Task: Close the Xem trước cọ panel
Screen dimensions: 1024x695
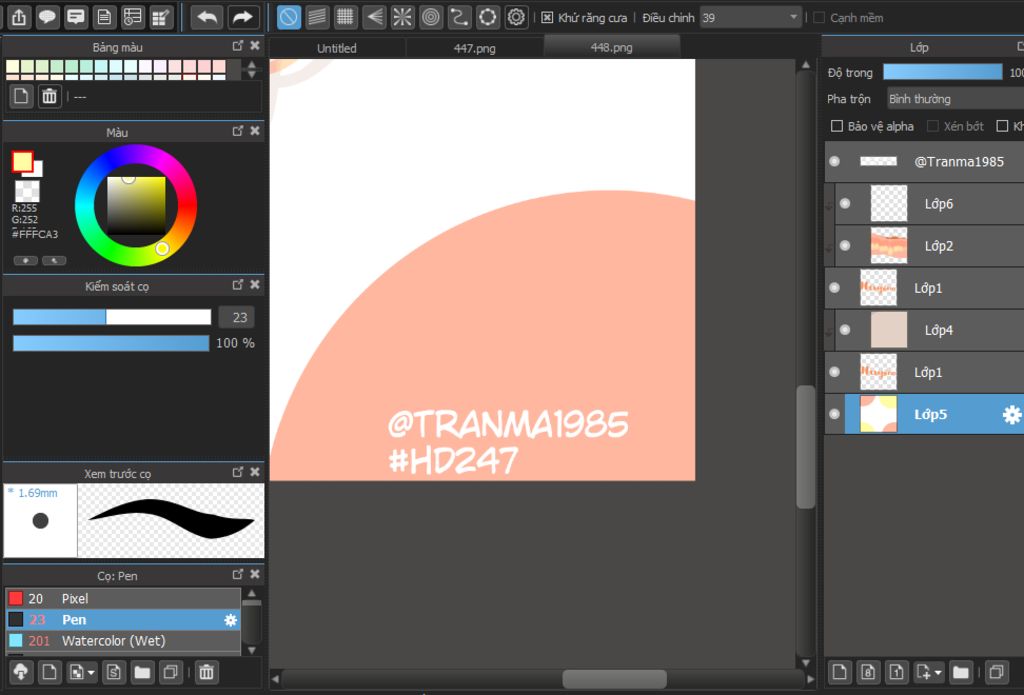Action: click(255, 472)
